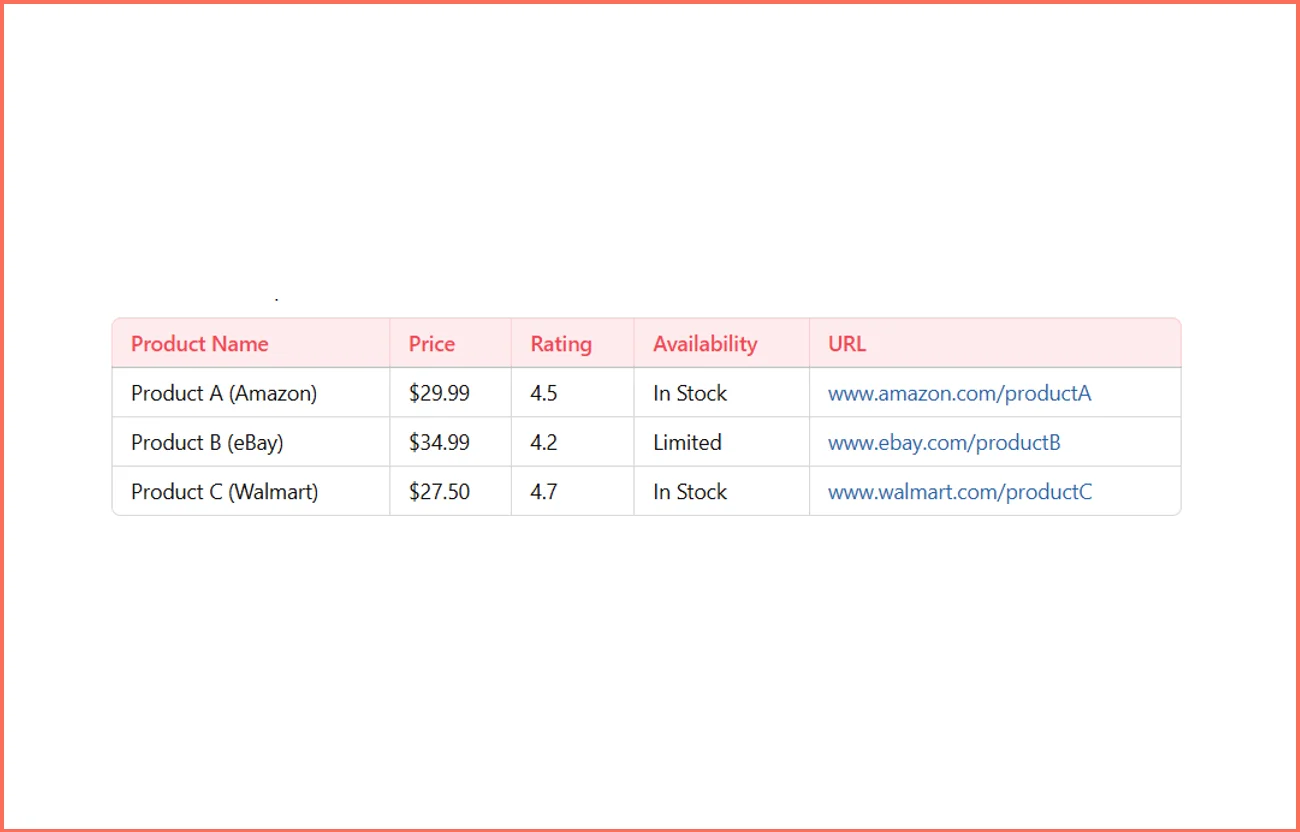
Task: Click the Product Name column header
Action: coord(199,343)
